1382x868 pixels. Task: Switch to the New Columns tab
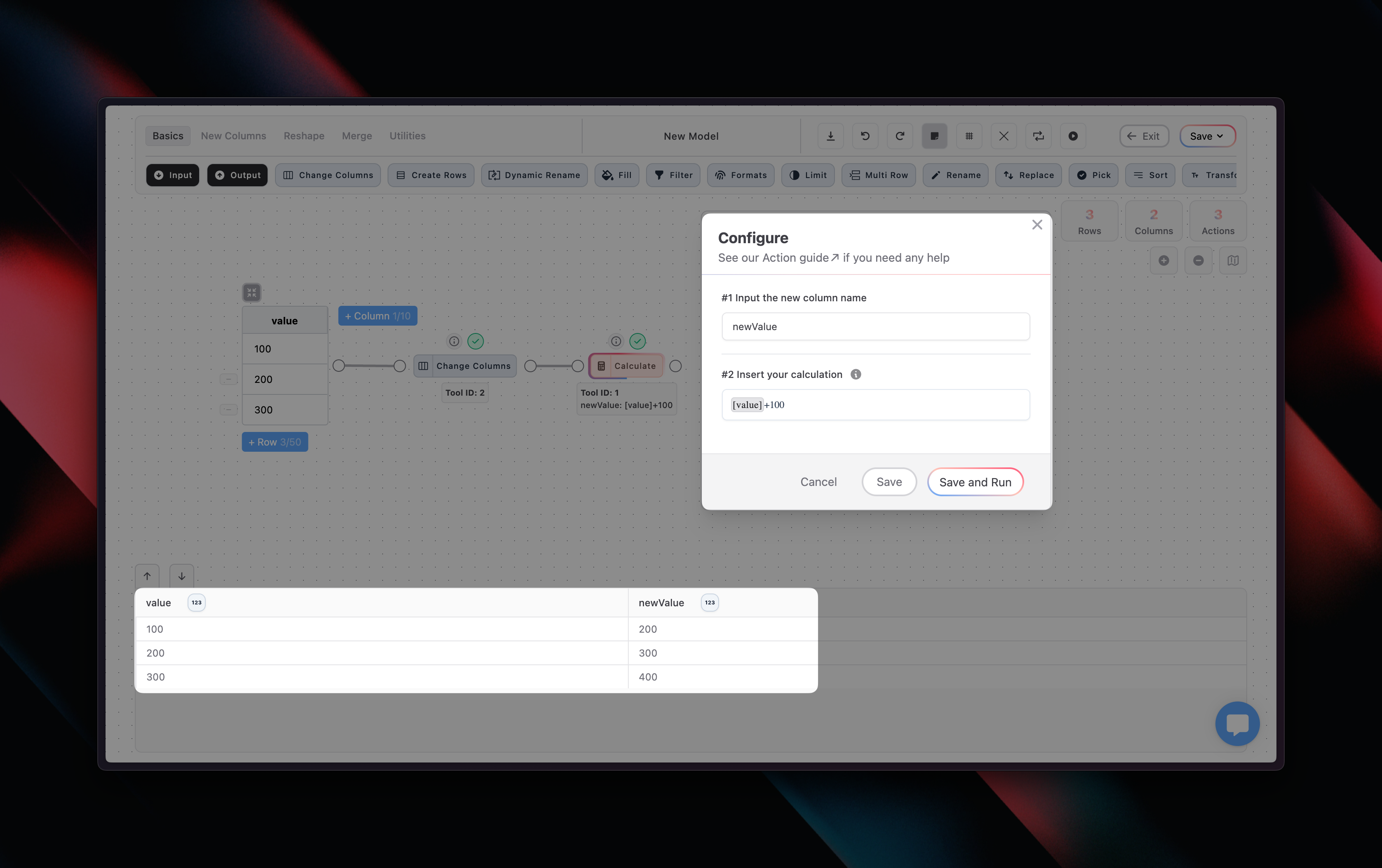click(x=233, y=136)
